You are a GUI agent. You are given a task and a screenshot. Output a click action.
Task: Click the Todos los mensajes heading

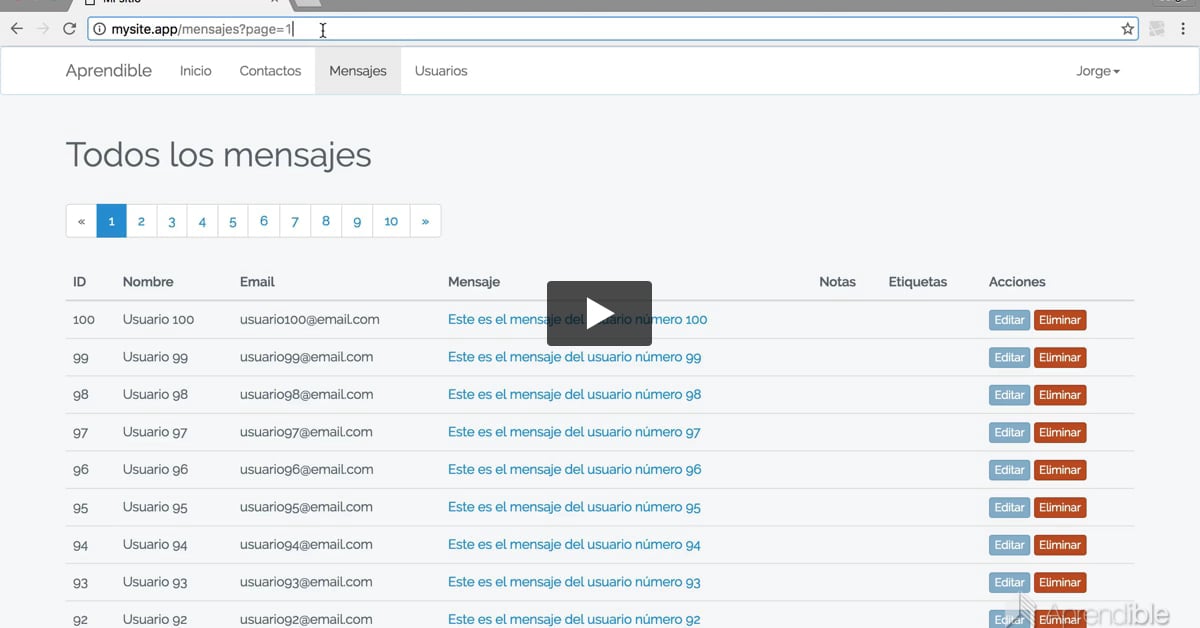tap(219, 155)
